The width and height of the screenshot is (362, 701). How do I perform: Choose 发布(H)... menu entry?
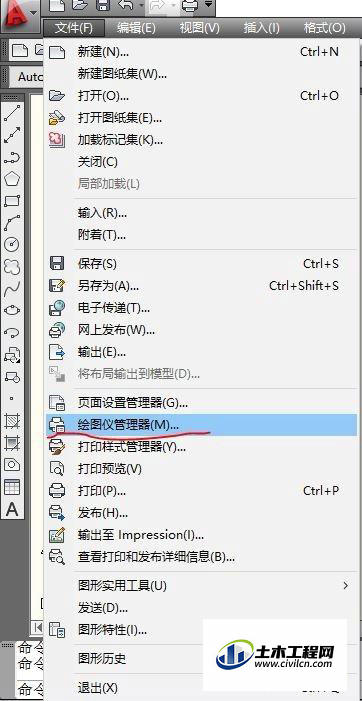point(202,512)
